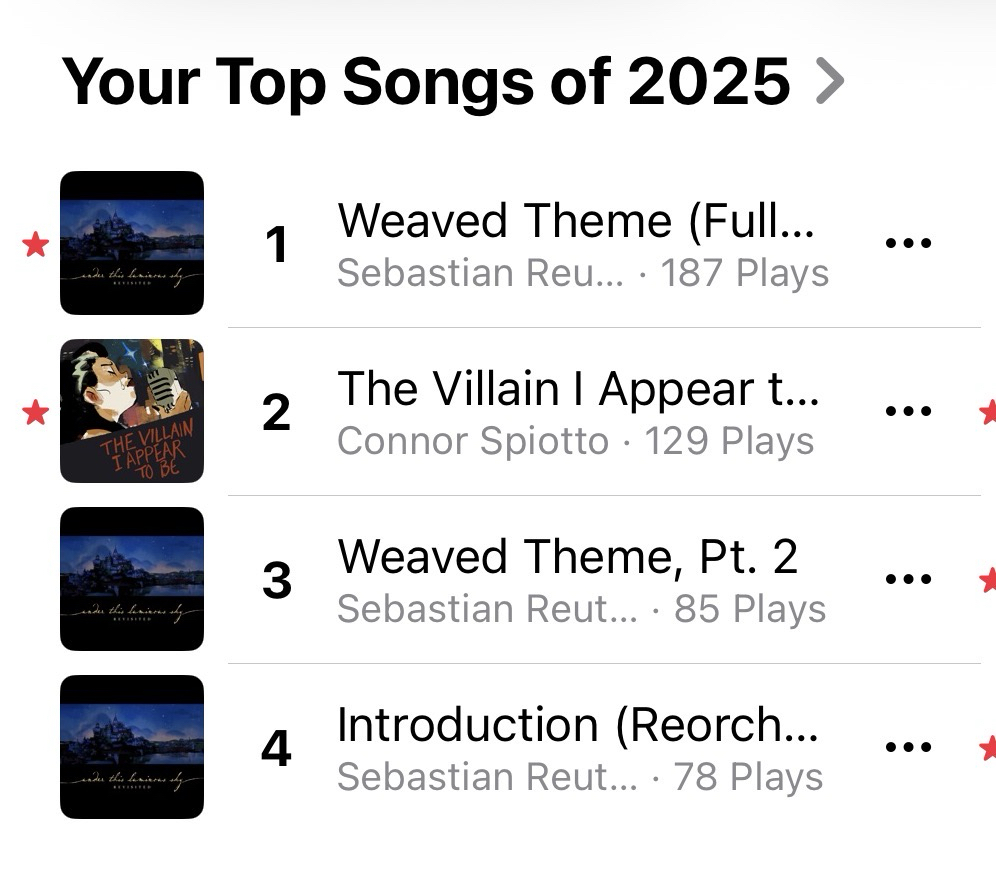Click the red star beside The Villain artwork

pos(36,411)
